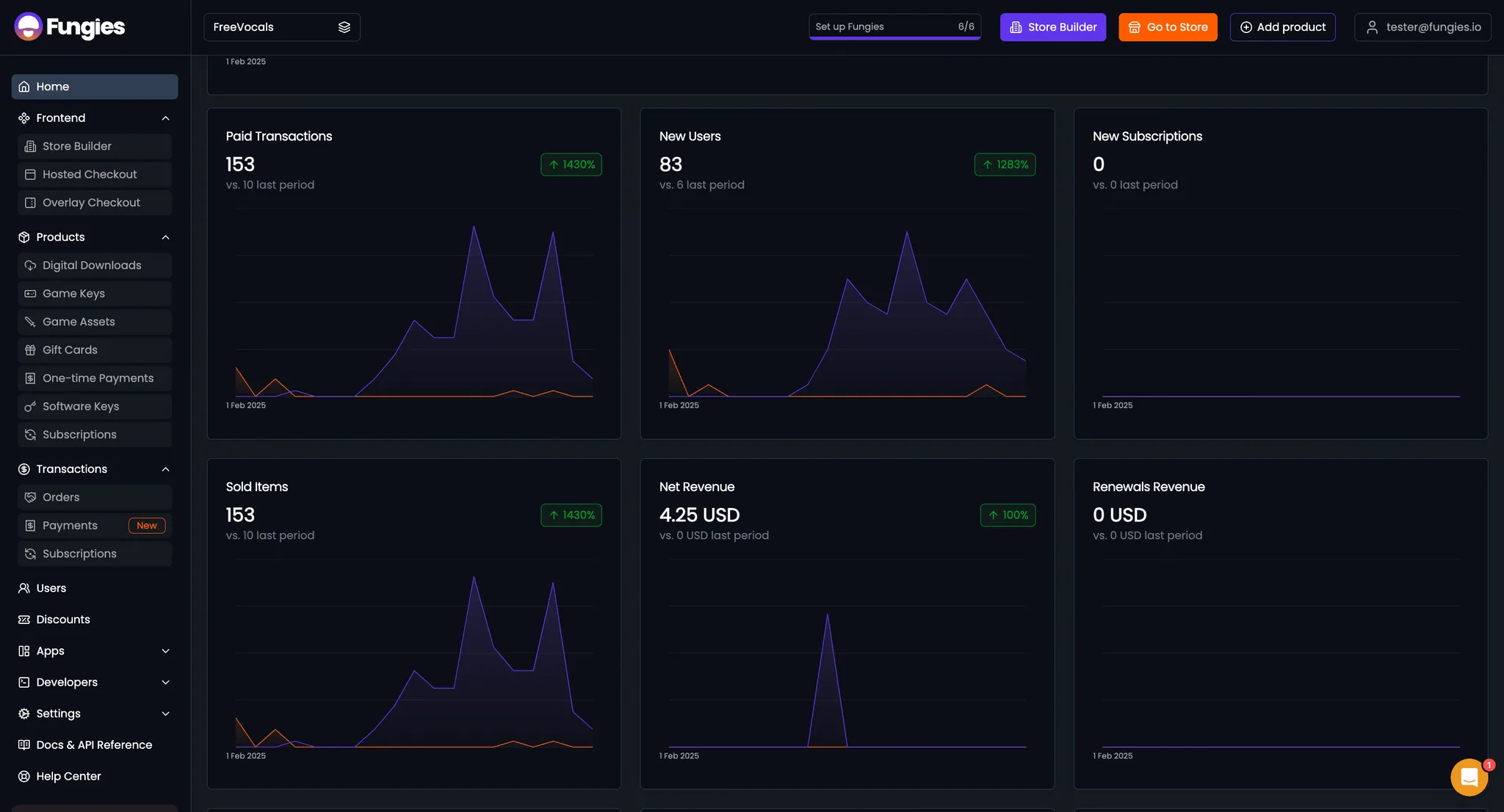
Task: Open Payments in the sidebar
Action: [95, 526]
